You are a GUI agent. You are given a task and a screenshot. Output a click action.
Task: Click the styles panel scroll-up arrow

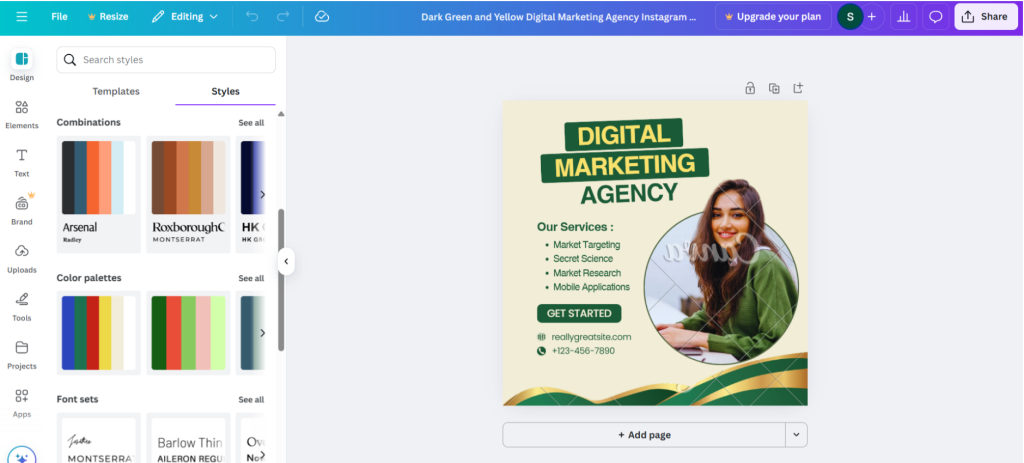(281, 114)
